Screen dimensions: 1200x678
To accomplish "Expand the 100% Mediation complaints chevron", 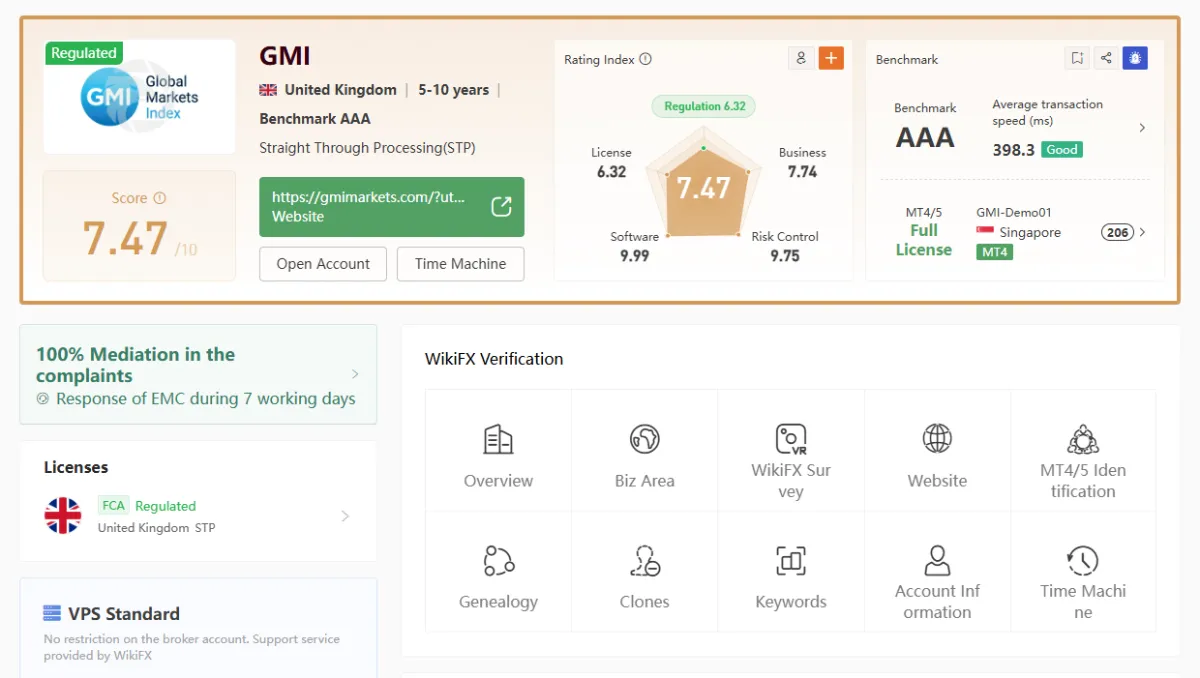I will (355, 374).
